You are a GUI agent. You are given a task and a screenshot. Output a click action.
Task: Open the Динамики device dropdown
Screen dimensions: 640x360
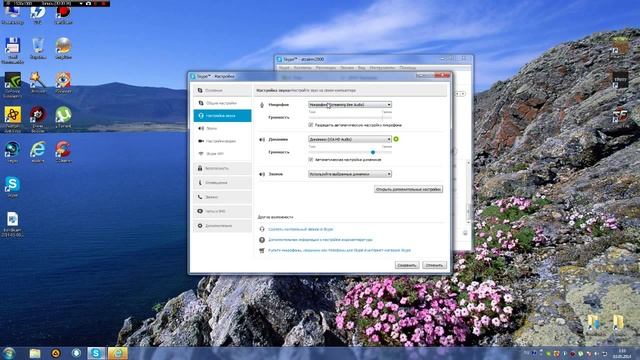(x=350, y=140)
